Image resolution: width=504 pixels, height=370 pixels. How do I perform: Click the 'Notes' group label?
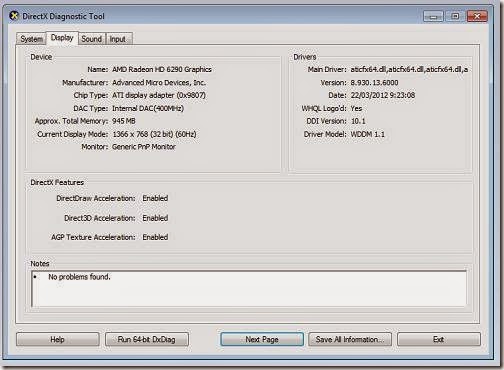tap(40, 264)
